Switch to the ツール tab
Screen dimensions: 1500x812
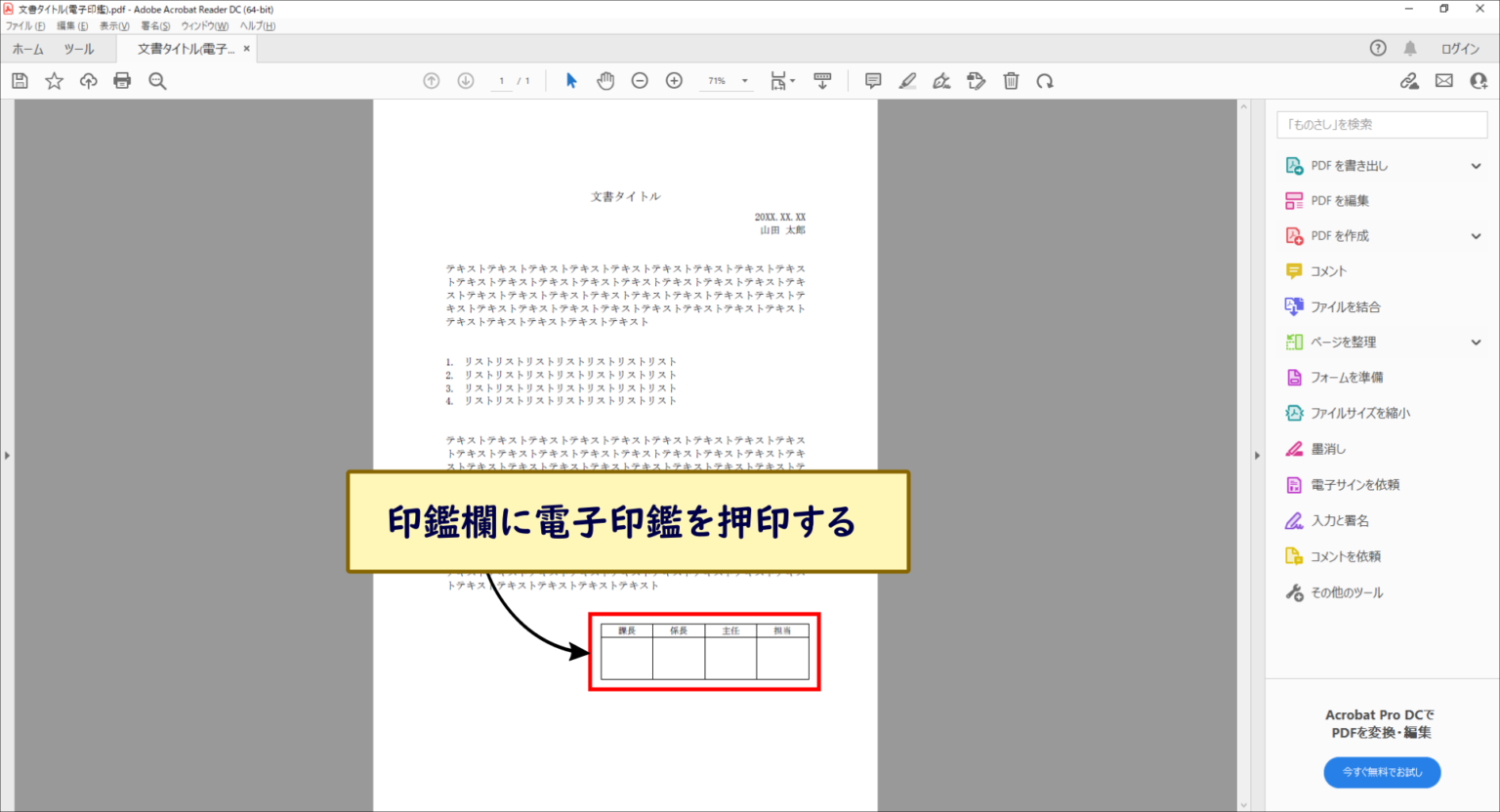[x=79, y=49]
